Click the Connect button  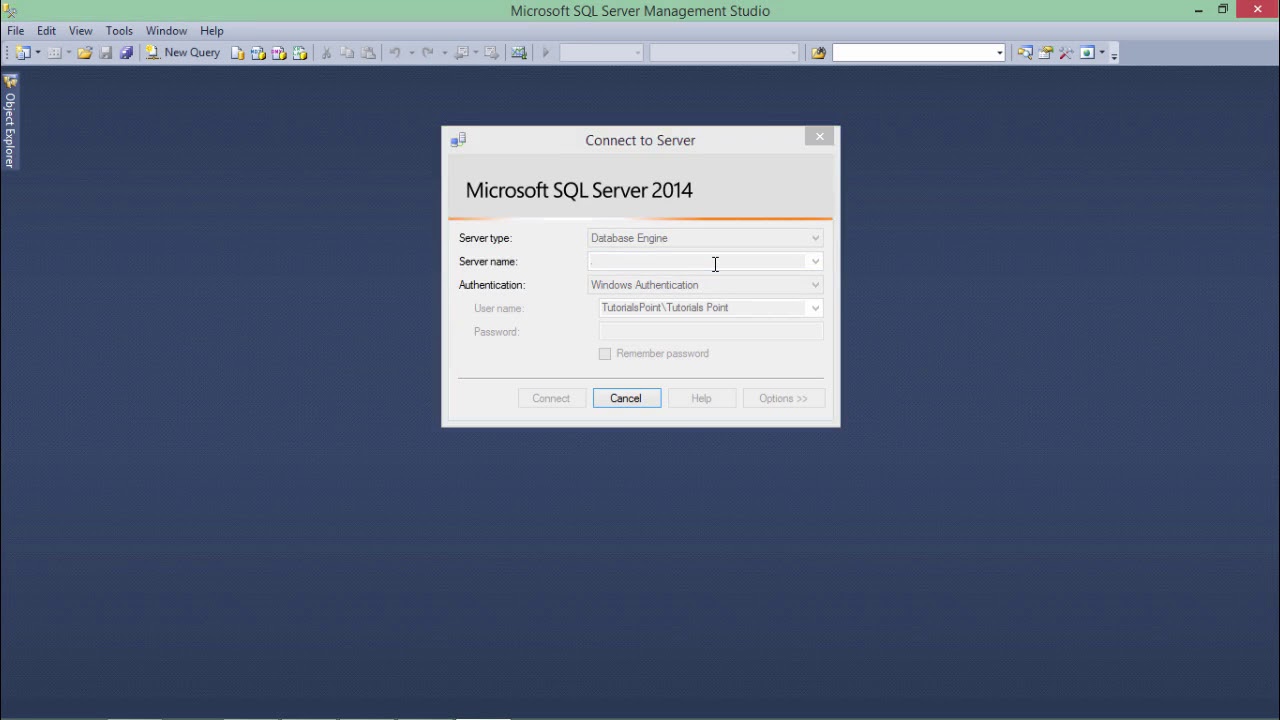(551, 398)
